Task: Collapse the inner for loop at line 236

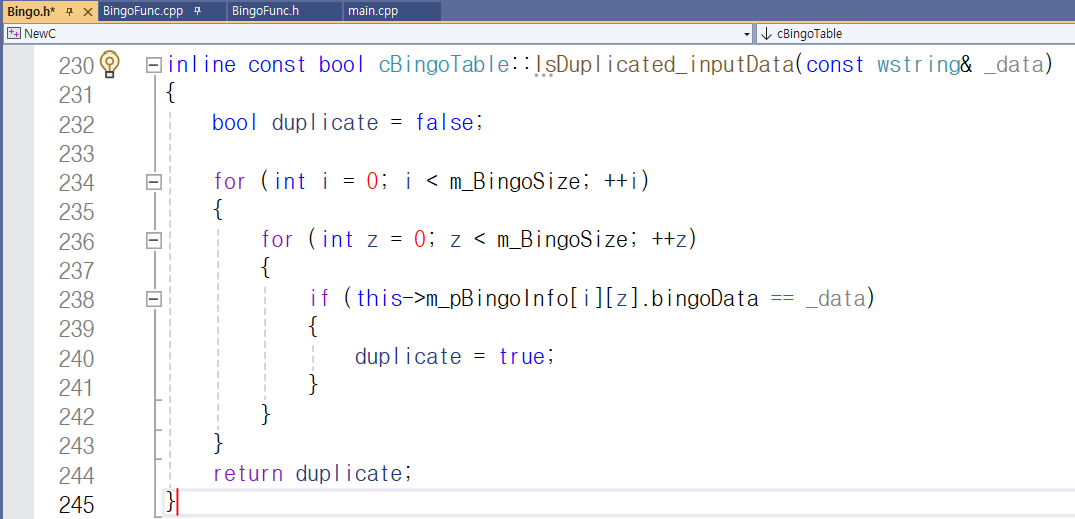Action: [x=154, y=240]
